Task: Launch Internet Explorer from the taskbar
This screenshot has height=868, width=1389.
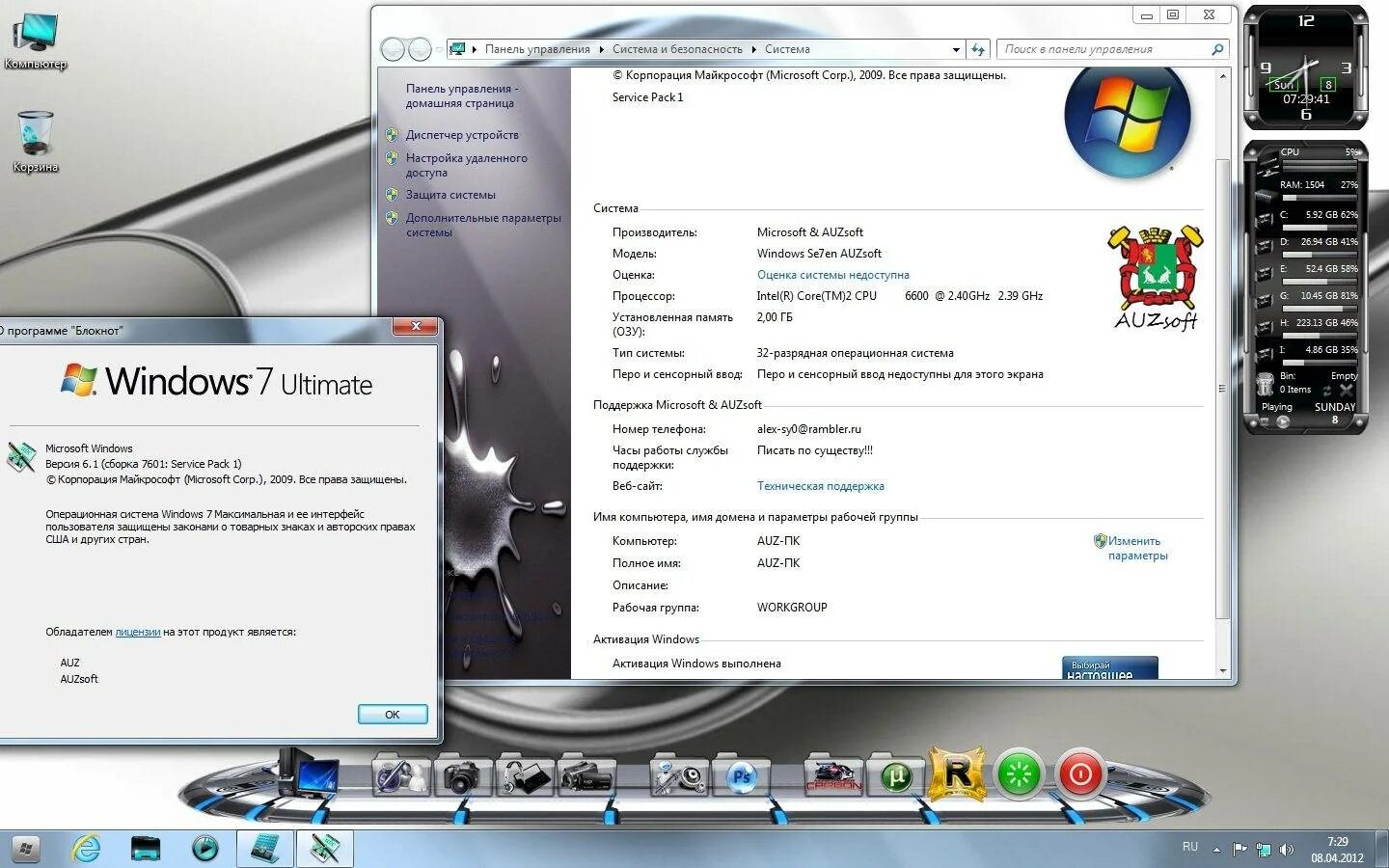Action: click(x=86, y=849)
